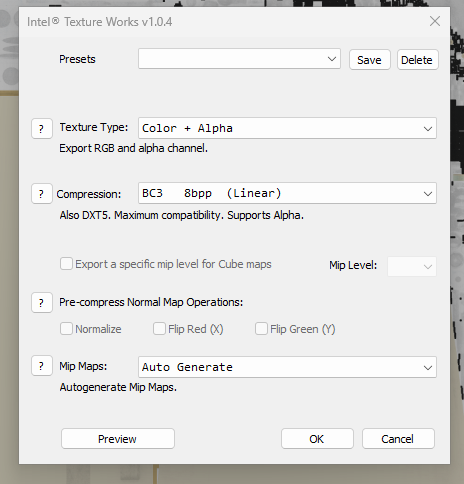Click the Mip Maps chevron arrow
The height and width of the screenshot is (484, 464).
428,367
